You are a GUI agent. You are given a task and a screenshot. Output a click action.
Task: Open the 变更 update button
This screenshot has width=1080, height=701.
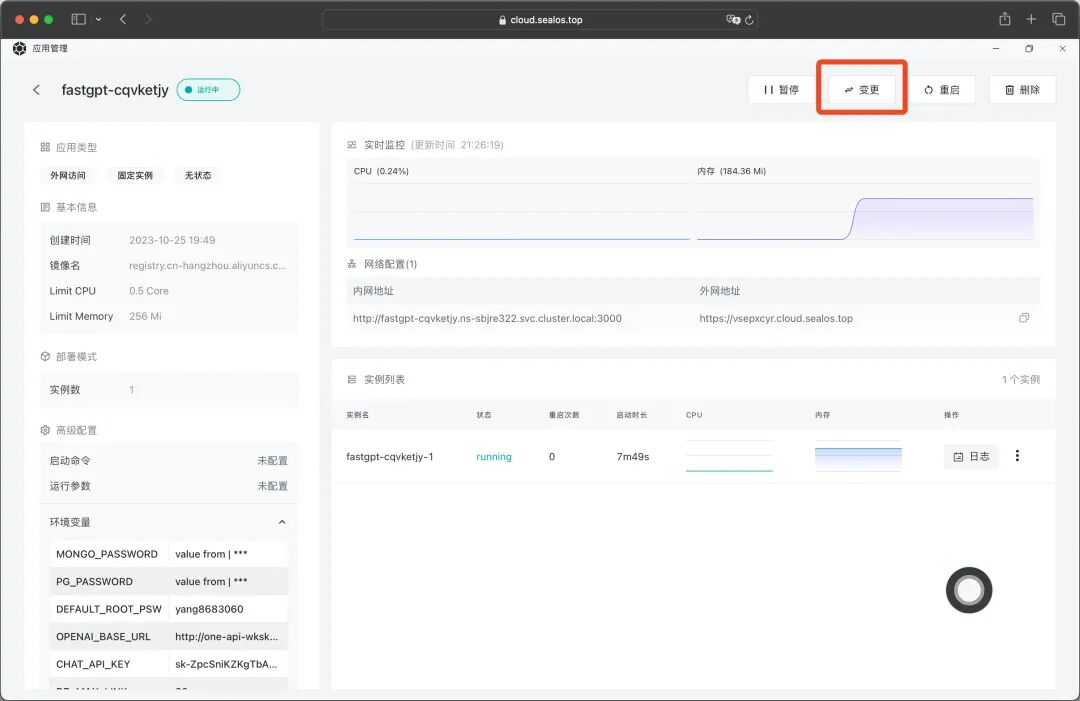point(862,90)
